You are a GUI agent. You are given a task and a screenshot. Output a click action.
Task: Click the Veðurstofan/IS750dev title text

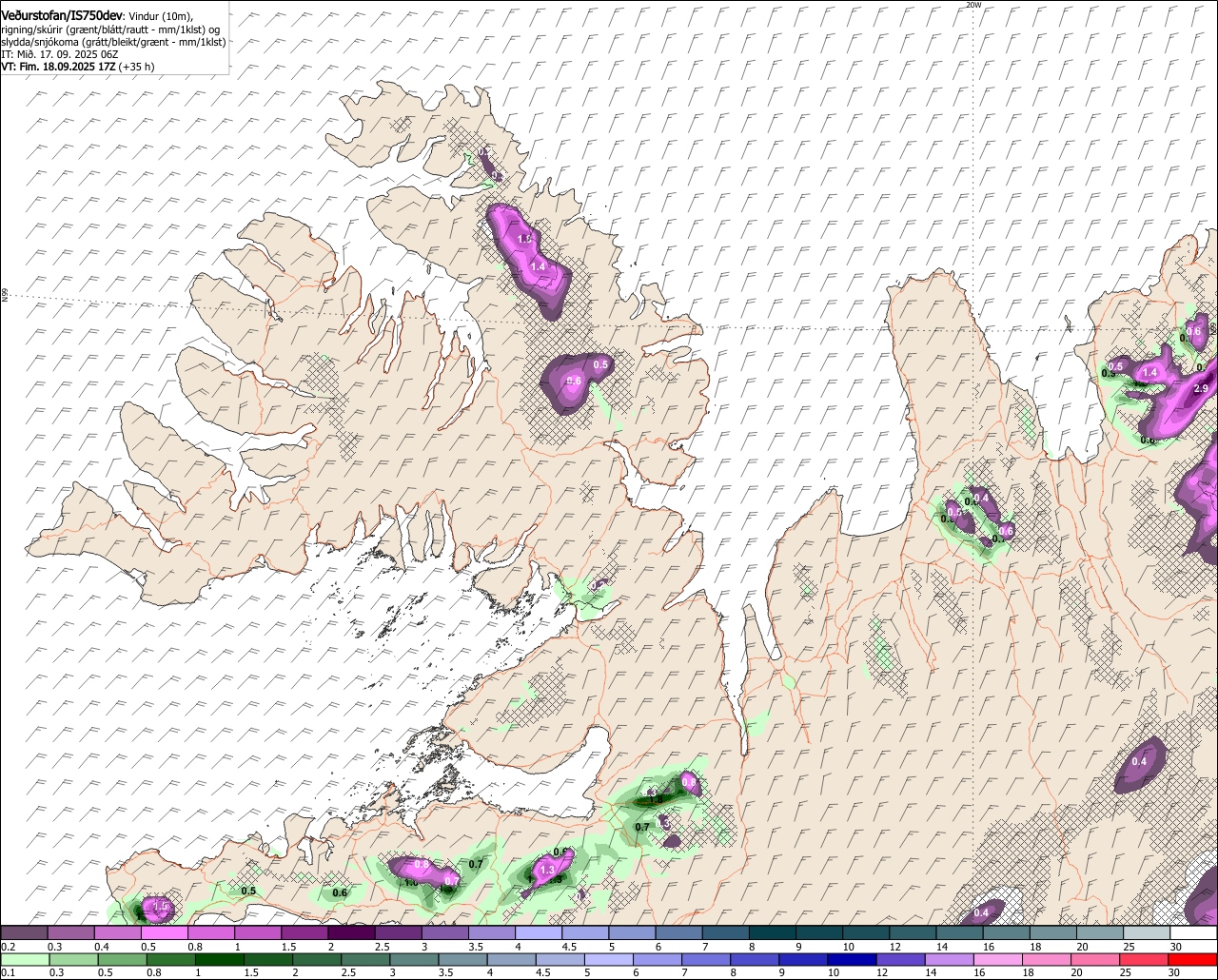(62, 15)
